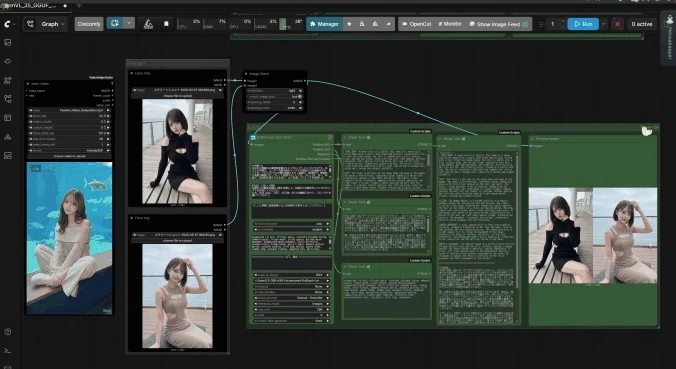
Task: Collapse the upper Face img node
Action: (132, 73)
